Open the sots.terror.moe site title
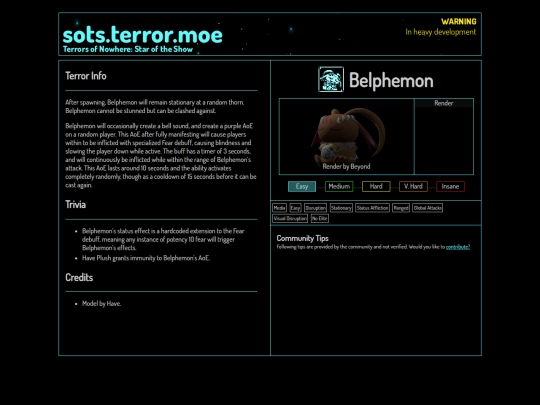Screen dimensions: 540x405 [143, 34]
